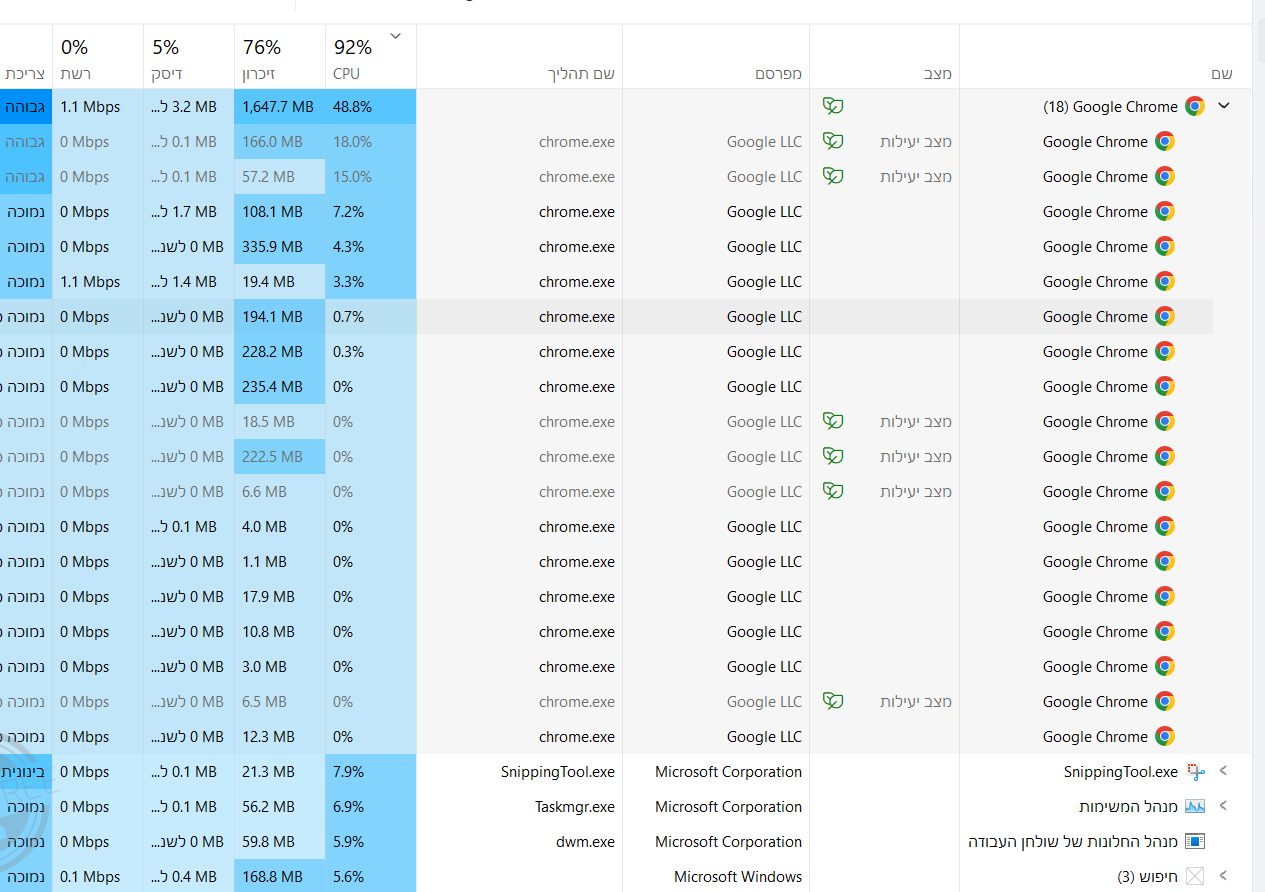Image resolution: width=1265 pixels, height=892 pixels.
Task: Sort by the CPU 92% column header
Action: tap(370, 57)
